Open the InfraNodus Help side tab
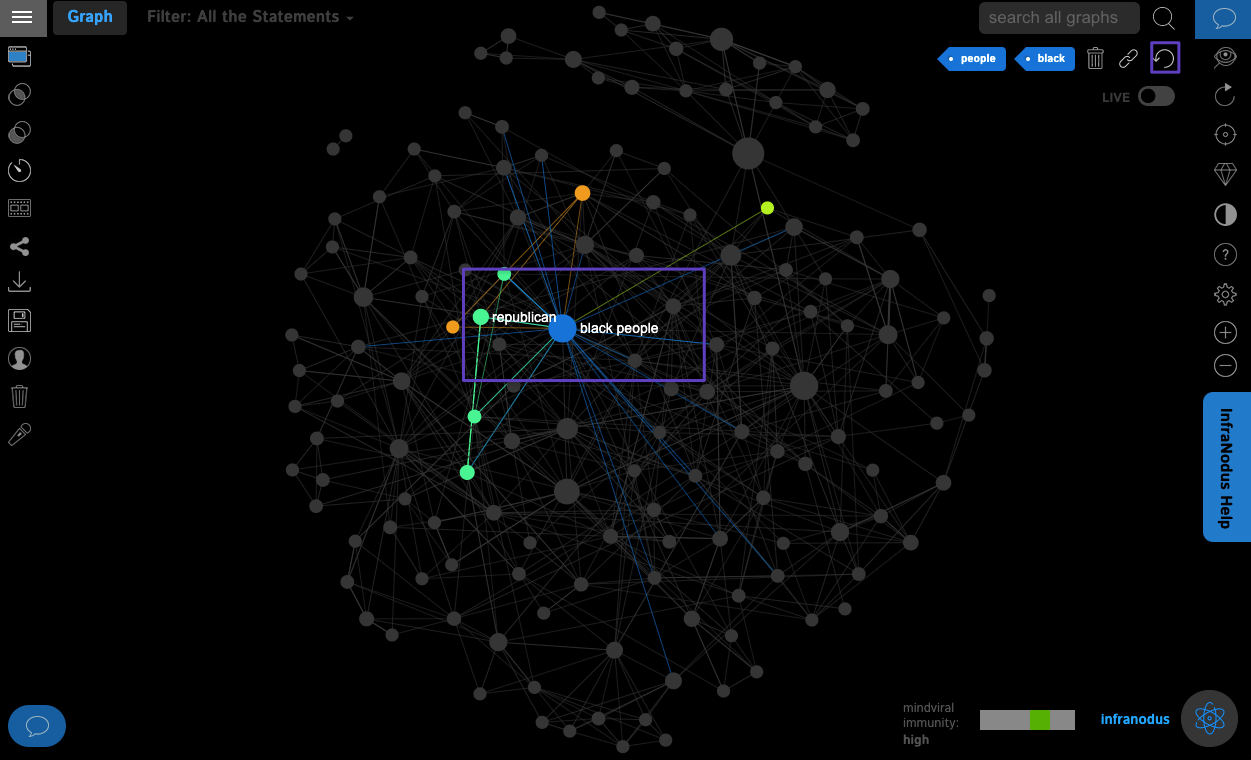This screenshot has width=1251, height=760. tap(1226, 467)
